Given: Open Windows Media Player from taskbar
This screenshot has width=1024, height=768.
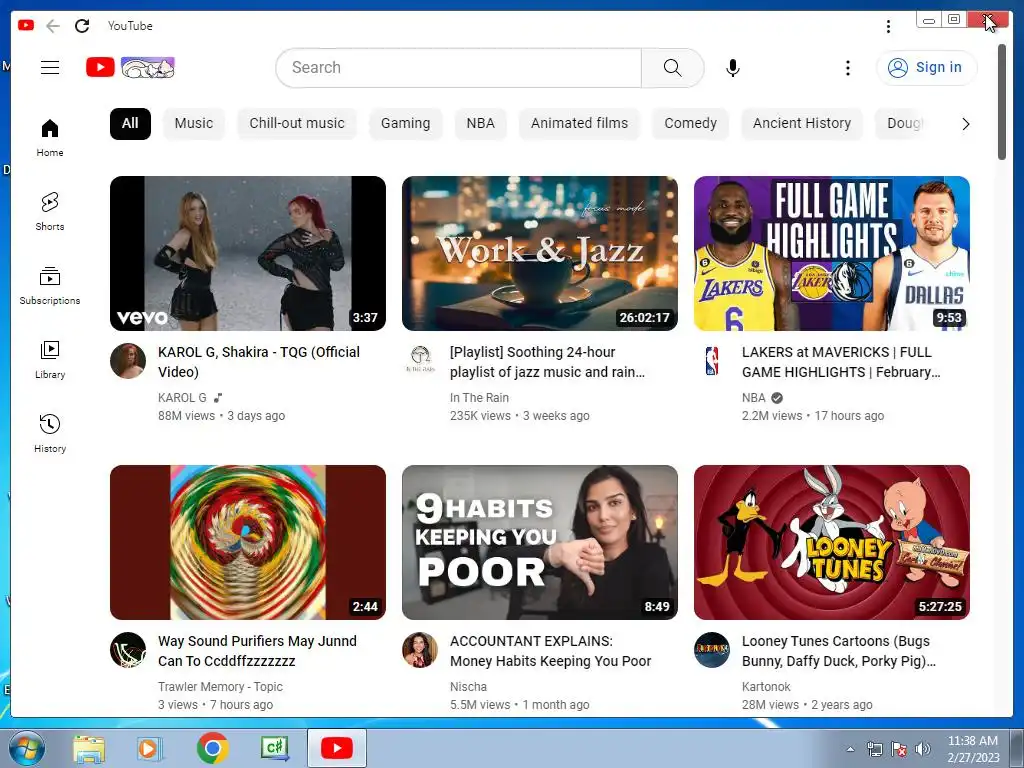Looking at the screenshot, I should (x=149, y=748).
